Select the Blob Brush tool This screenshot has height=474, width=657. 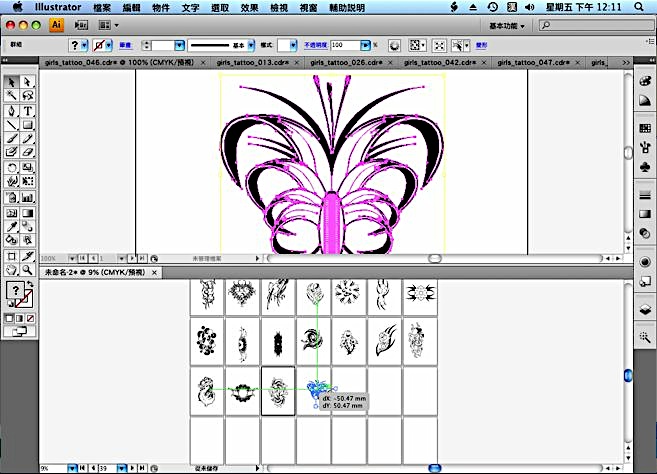click(x=12, y=152)
